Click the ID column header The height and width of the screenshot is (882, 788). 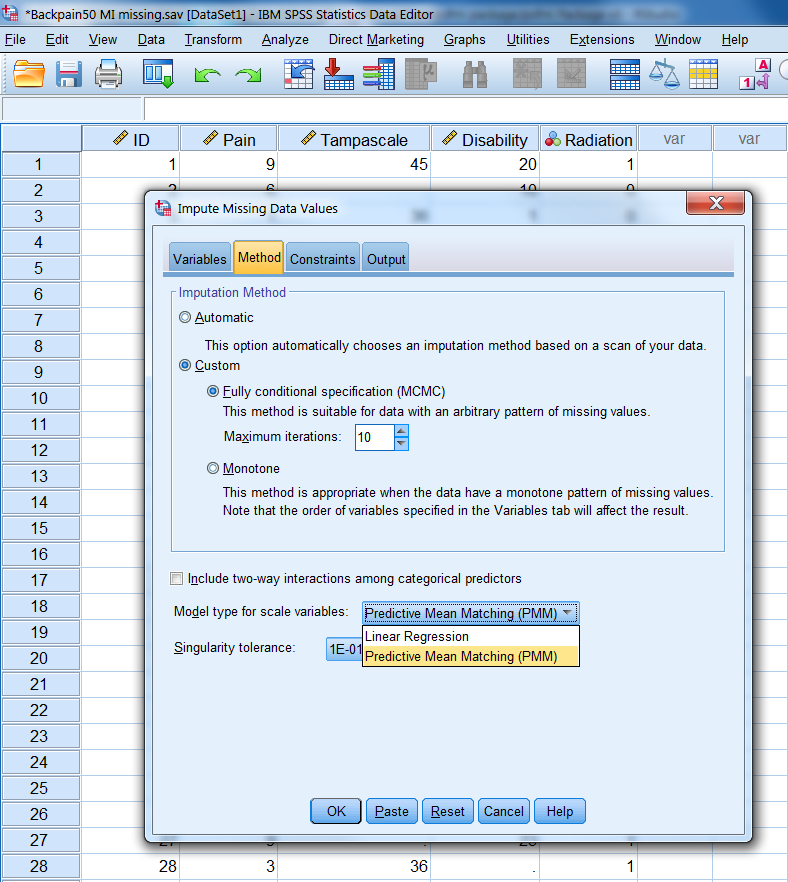pyautogui.click(x=130, y=139)
